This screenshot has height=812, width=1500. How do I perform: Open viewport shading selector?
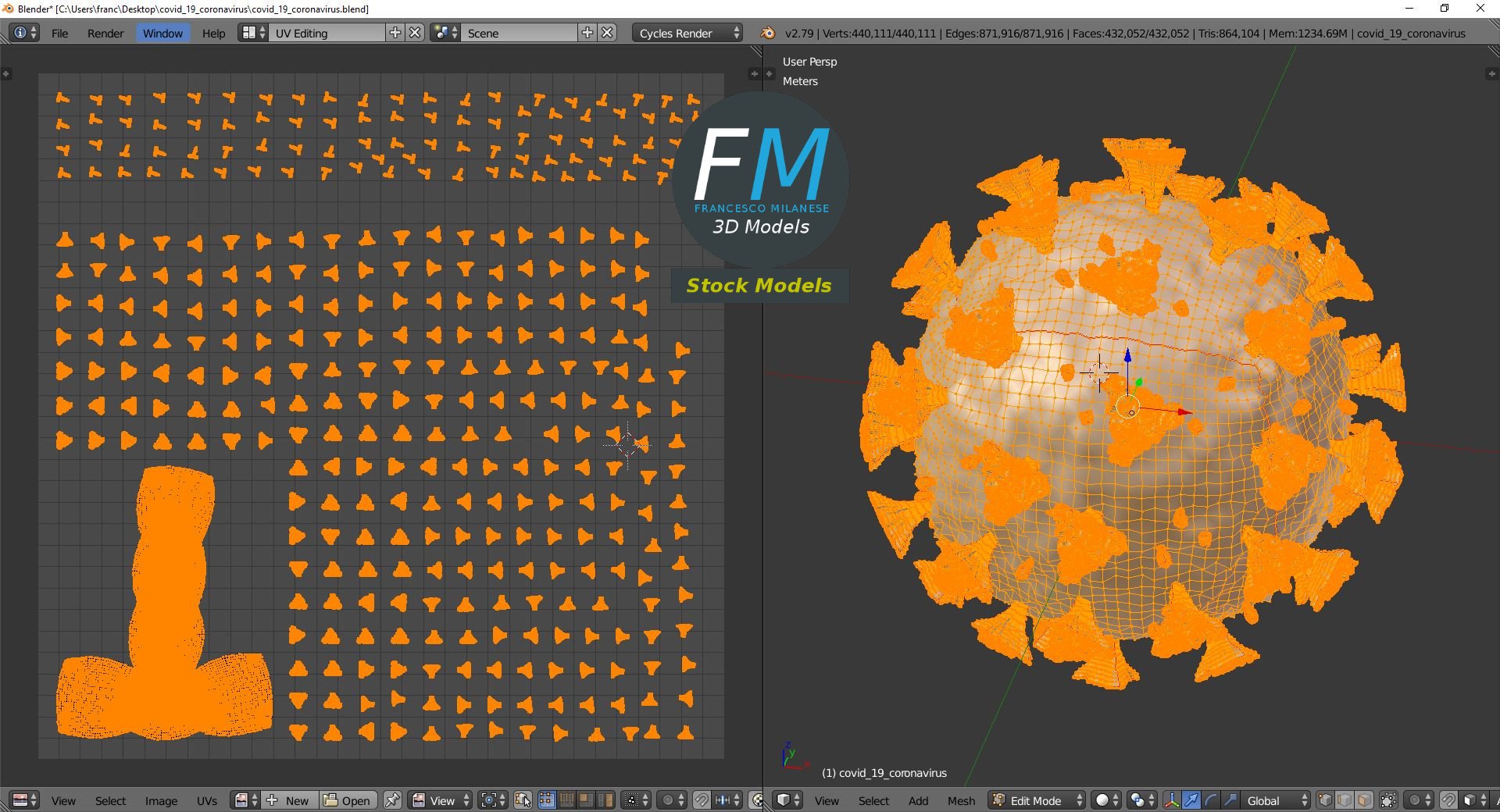point(1105,800)
